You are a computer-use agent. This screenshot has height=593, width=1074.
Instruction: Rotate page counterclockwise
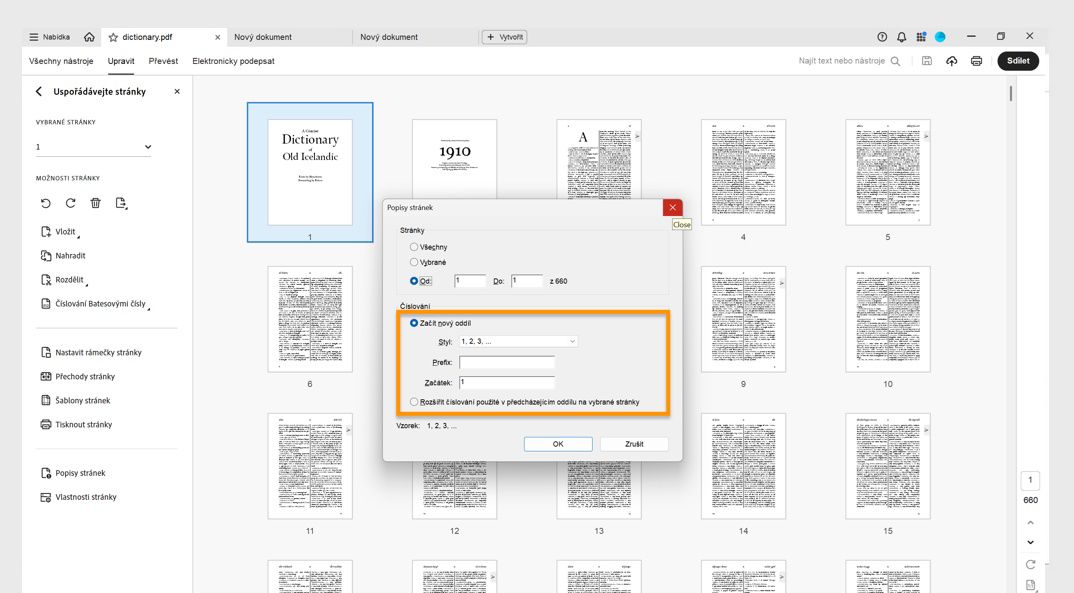[45, 203]
